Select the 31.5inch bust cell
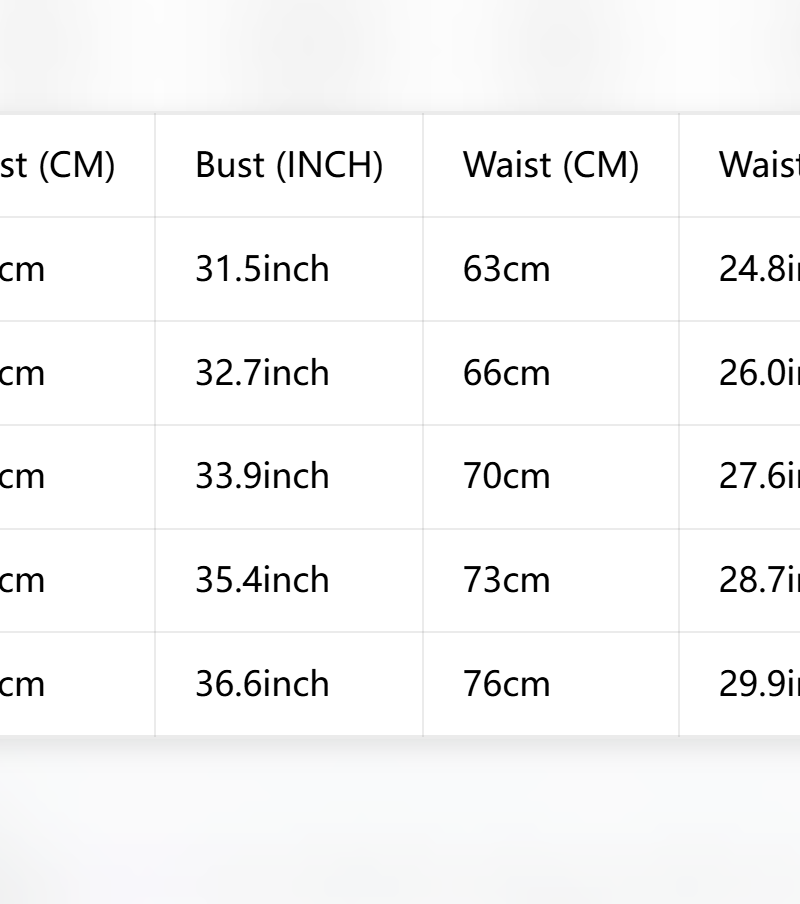 [x=289, y=269]
